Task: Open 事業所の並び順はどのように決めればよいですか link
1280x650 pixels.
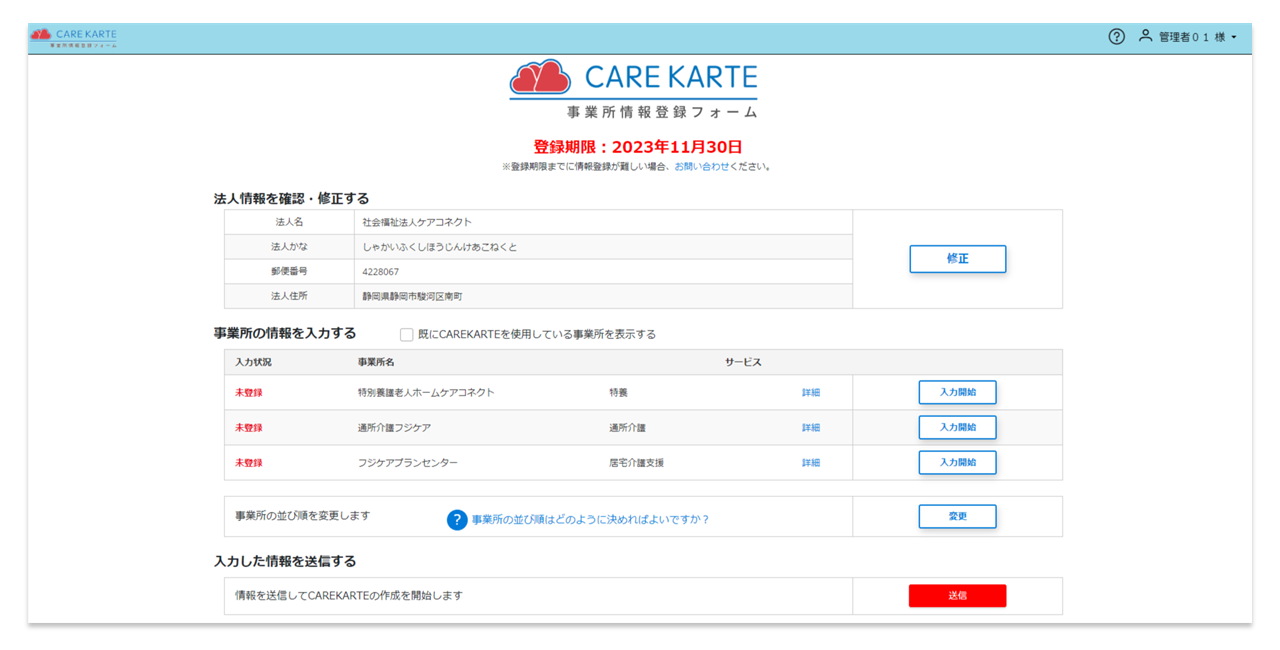Action: coord(590,520)
